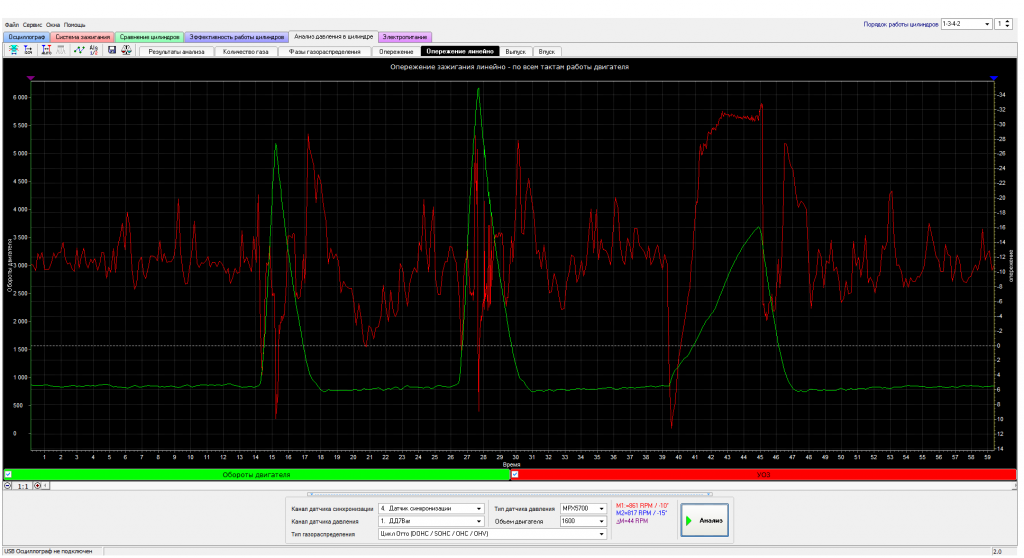Image resolution: width=1024 pixels, height=558 pixels.
Task: Expand the Тип датчика давления MPX5700 dropdown
Action: click(601, 508)
